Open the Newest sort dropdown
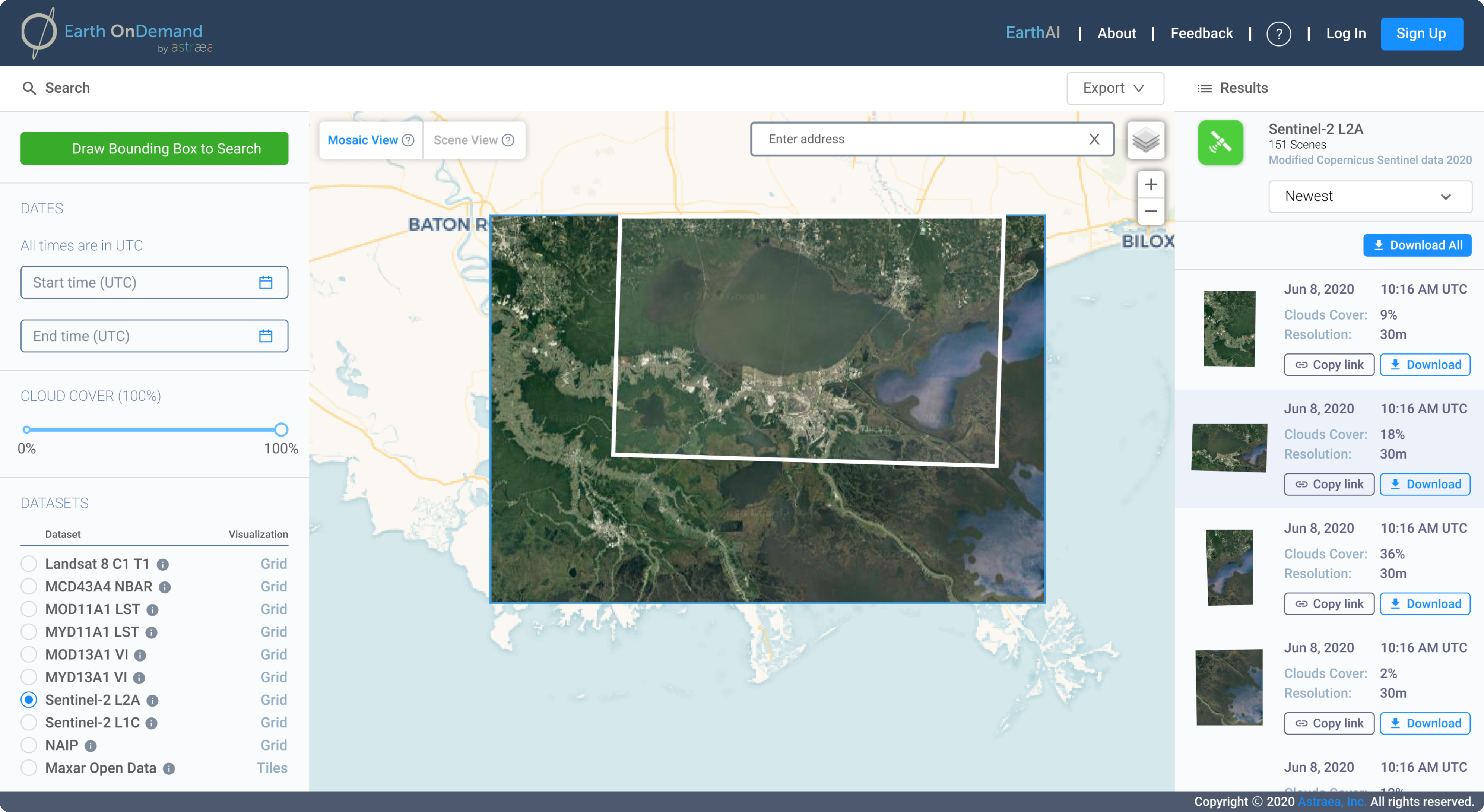Screen dimensions: 1484x812 [1370, 196]
